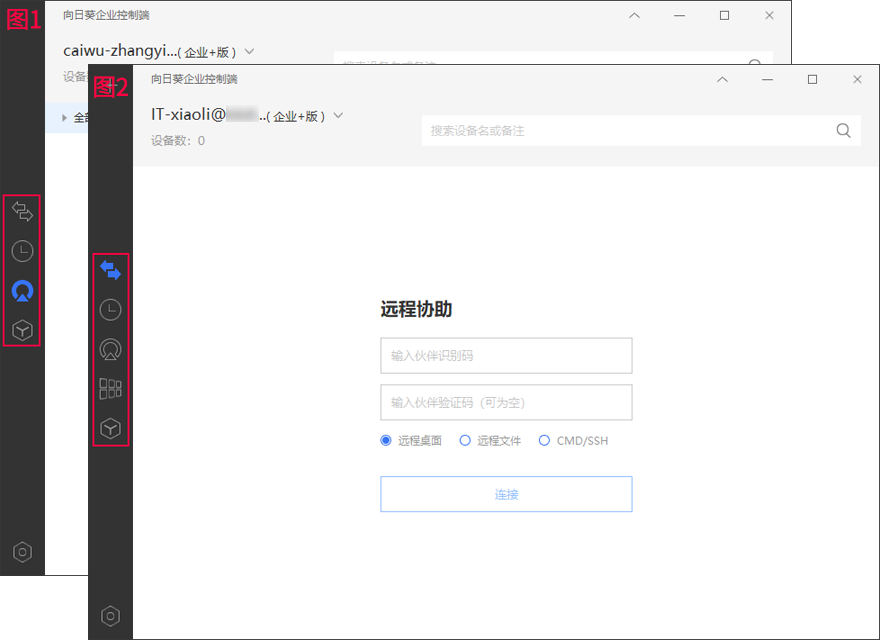
Task: Open the device list icon in IT-xiaoli window sidebar
Action: pyautogui.click(x=110, y=349)
